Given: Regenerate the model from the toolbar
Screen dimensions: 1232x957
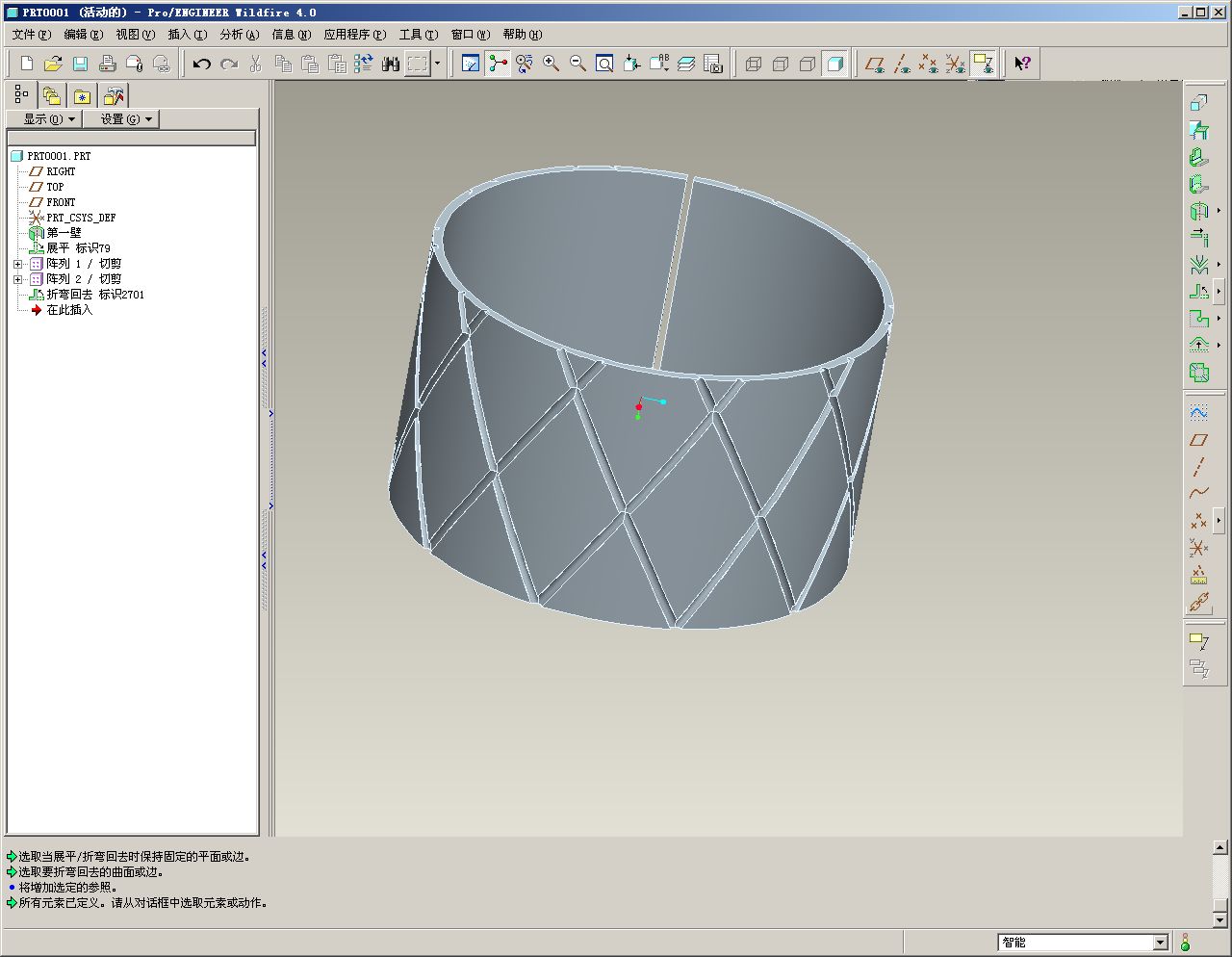Looking at the screenshot, I should pos(364,64).
